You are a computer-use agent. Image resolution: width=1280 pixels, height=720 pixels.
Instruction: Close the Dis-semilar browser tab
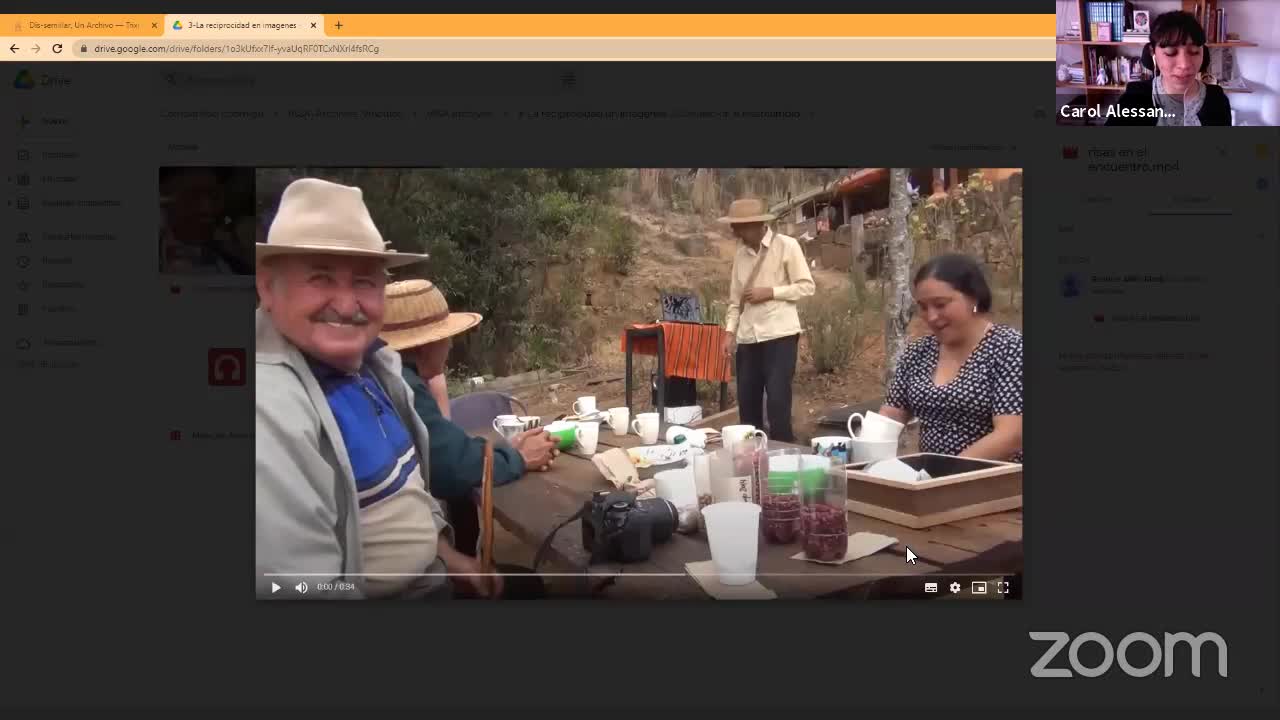(154, 25)
